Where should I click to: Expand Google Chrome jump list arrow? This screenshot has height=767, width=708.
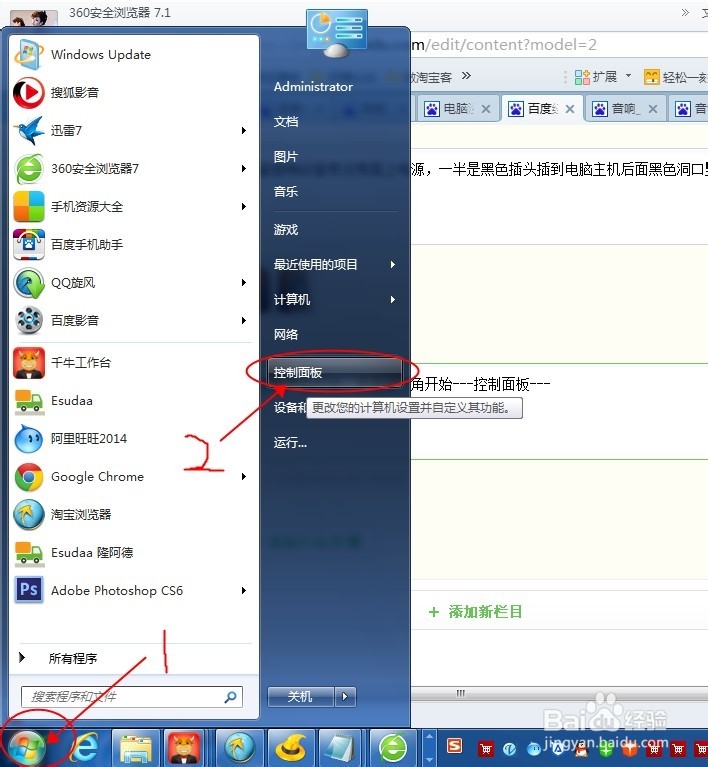tap(244, 476)
